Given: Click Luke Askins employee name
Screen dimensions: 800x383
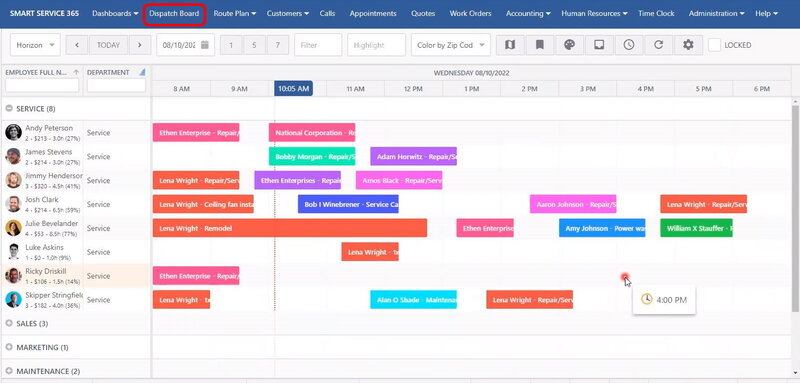Looking at the screenshot, I should point(44,247).
